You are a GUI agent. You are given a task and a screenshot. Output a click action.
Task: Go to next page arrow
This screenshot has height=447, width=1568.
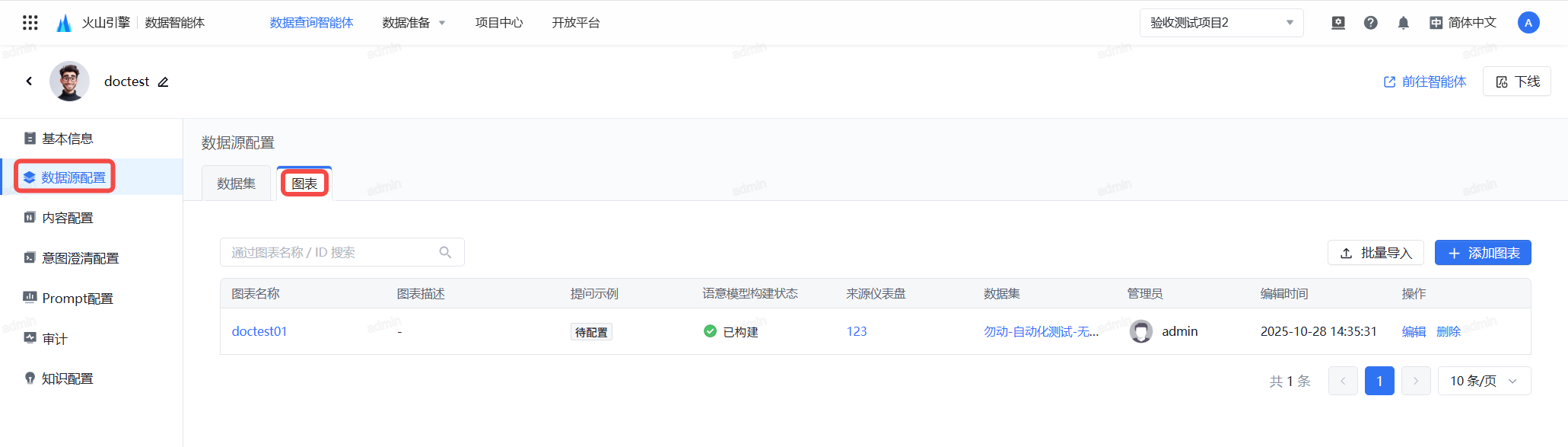1416,381
